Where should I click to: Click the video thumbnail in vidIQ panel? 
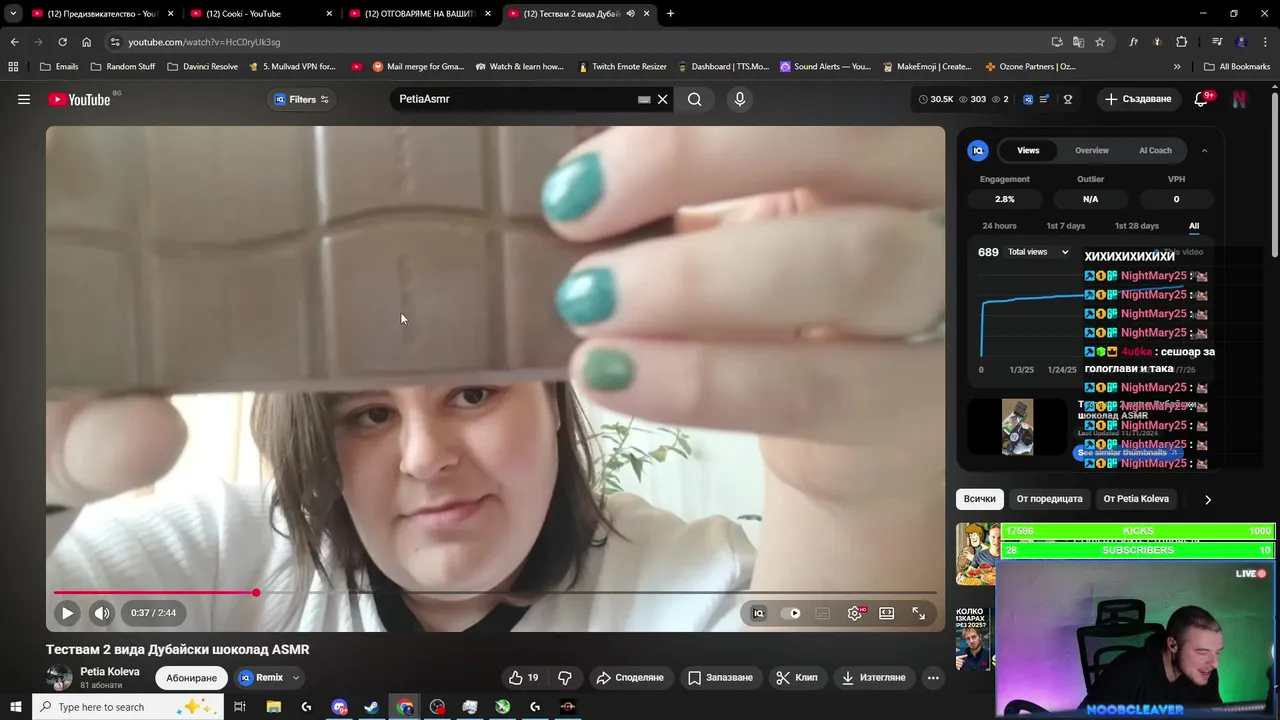(x=1017, y=427)
